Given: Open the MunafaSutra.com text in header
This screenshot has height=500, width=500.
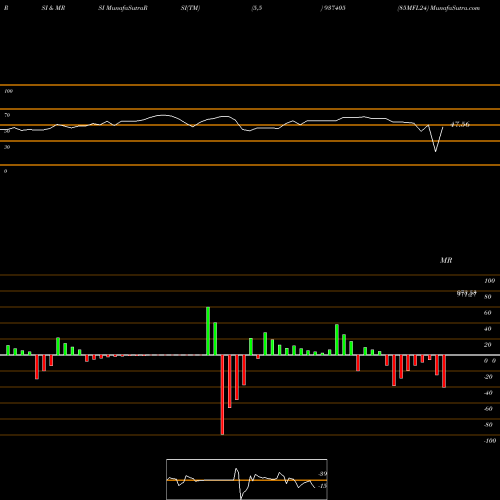Looking at the screenshot, I should tap(455, 8).
